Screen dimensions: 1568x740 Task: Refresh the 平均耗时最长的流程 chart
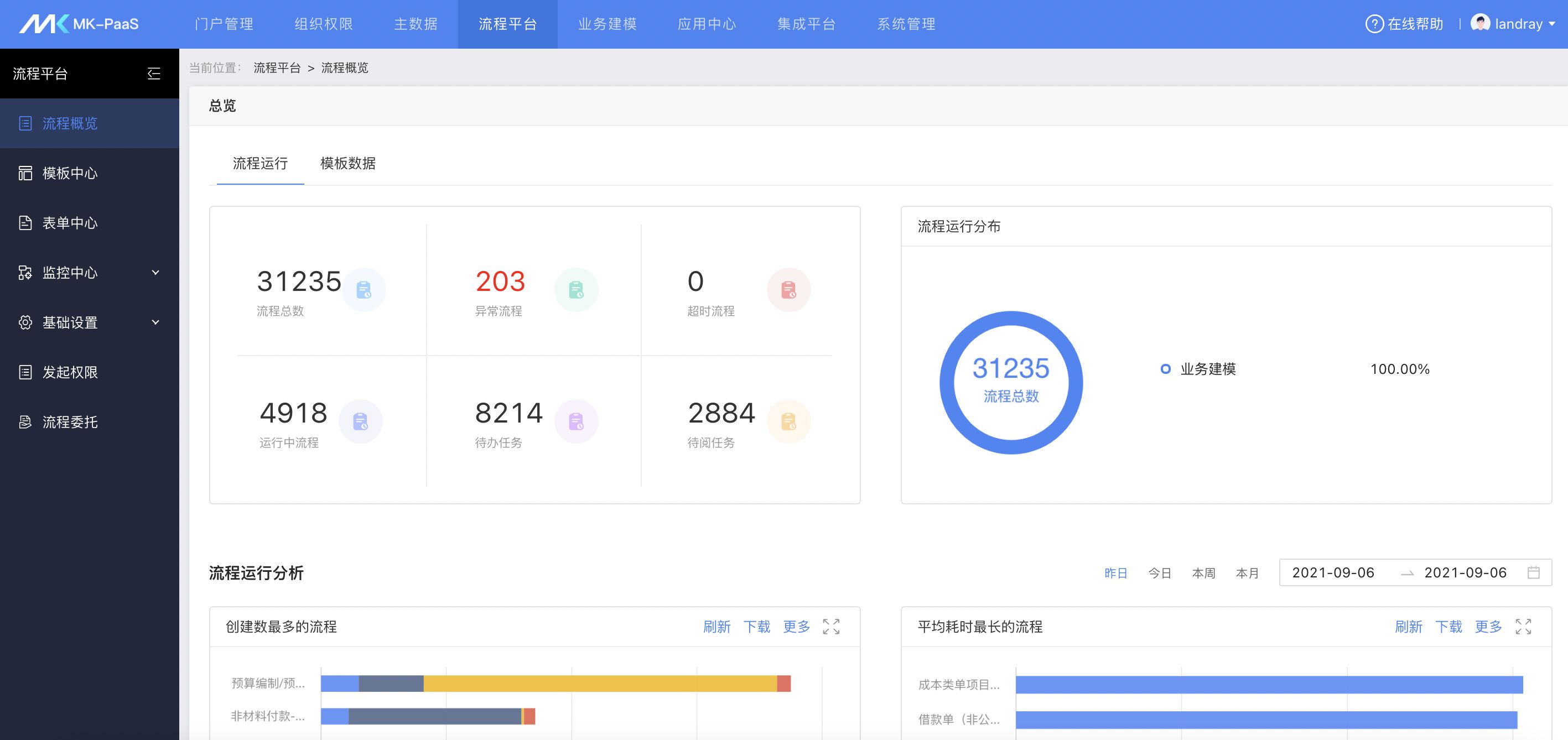(x=1409, y=627)
